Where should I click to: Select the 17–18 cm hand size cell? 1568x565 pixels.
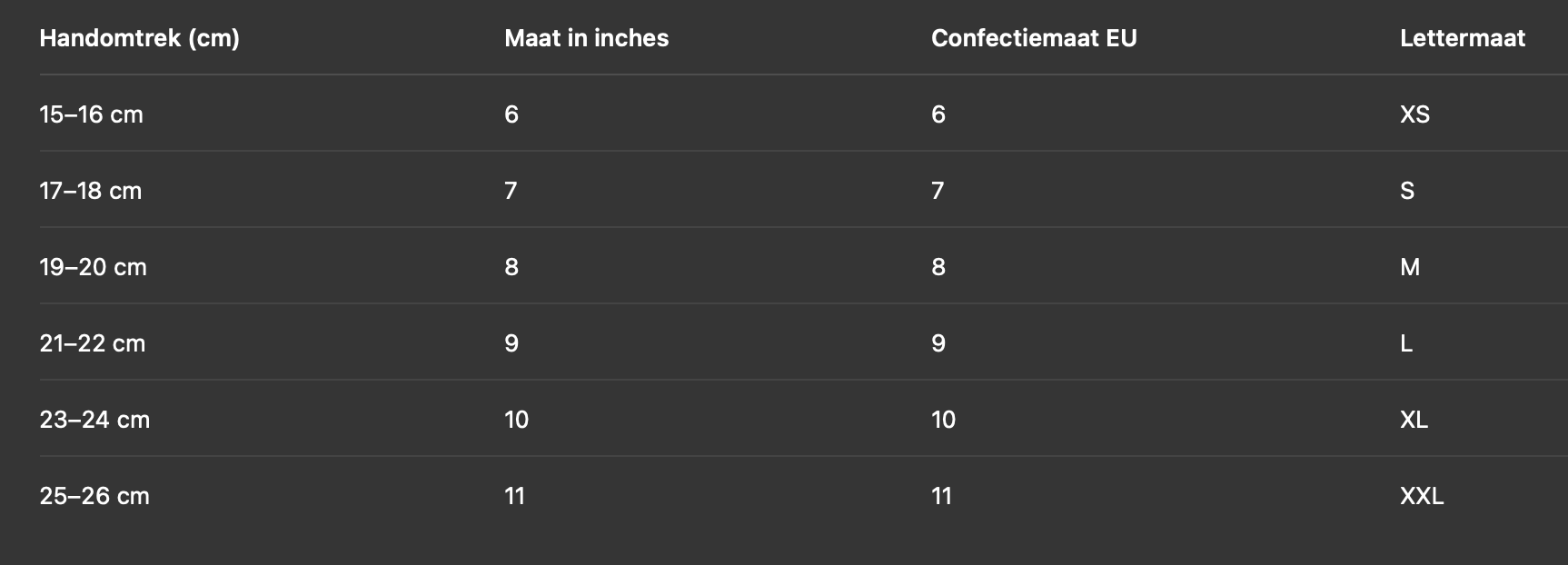point(90,191)
